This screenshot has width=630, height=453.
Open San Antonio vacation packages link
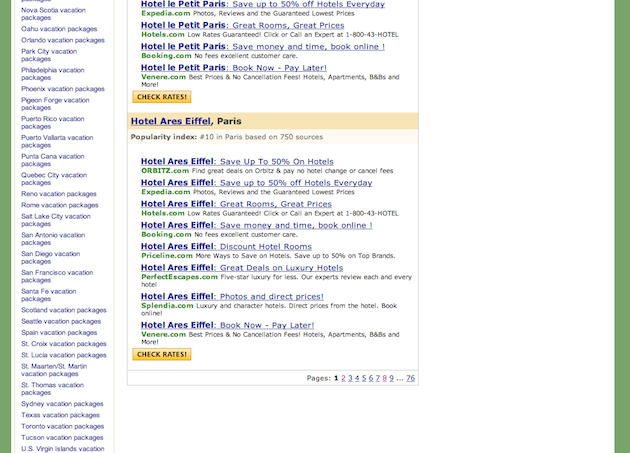pyautogui.click(x=53, y=239)
